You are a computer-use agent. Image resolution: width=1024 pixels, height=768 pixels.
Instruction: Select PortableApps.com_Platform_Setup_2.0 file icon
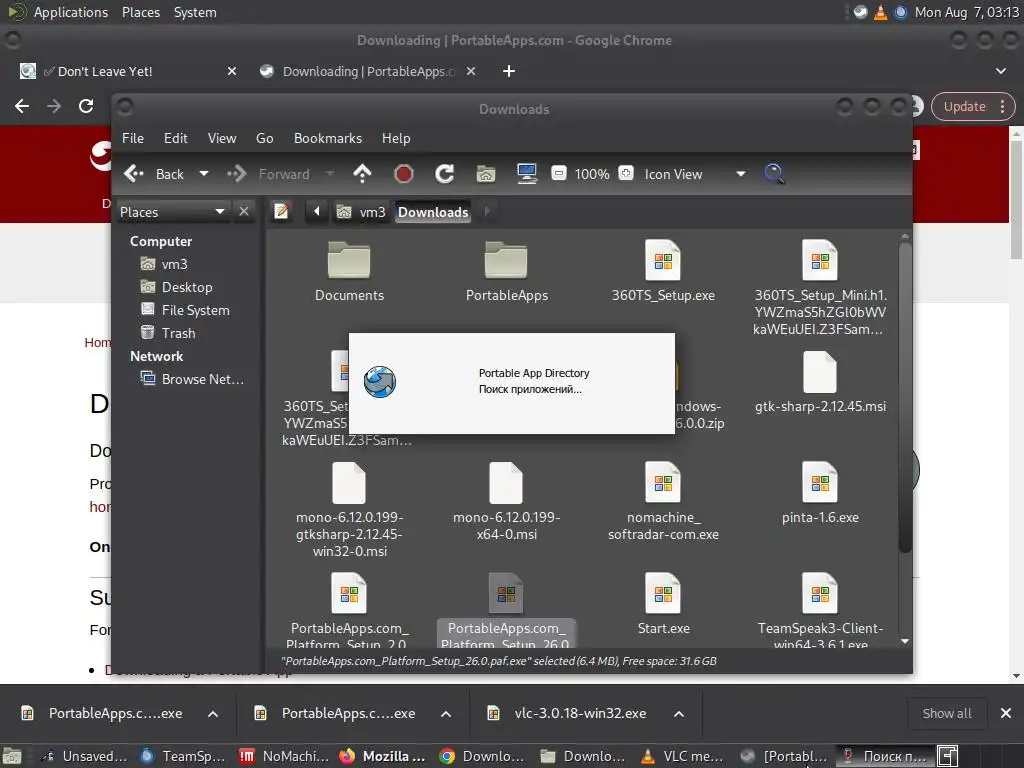click(x=349, y=594)
